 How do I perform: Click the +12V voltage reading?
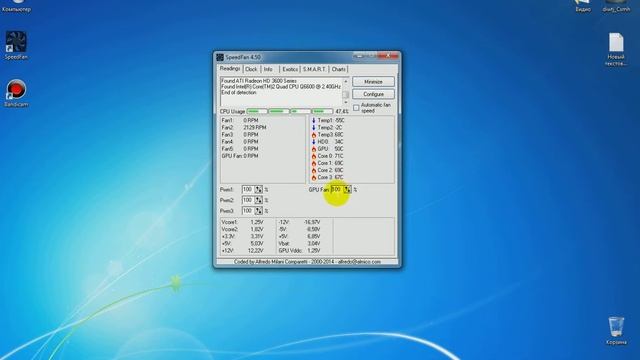[x=242, y=251]
